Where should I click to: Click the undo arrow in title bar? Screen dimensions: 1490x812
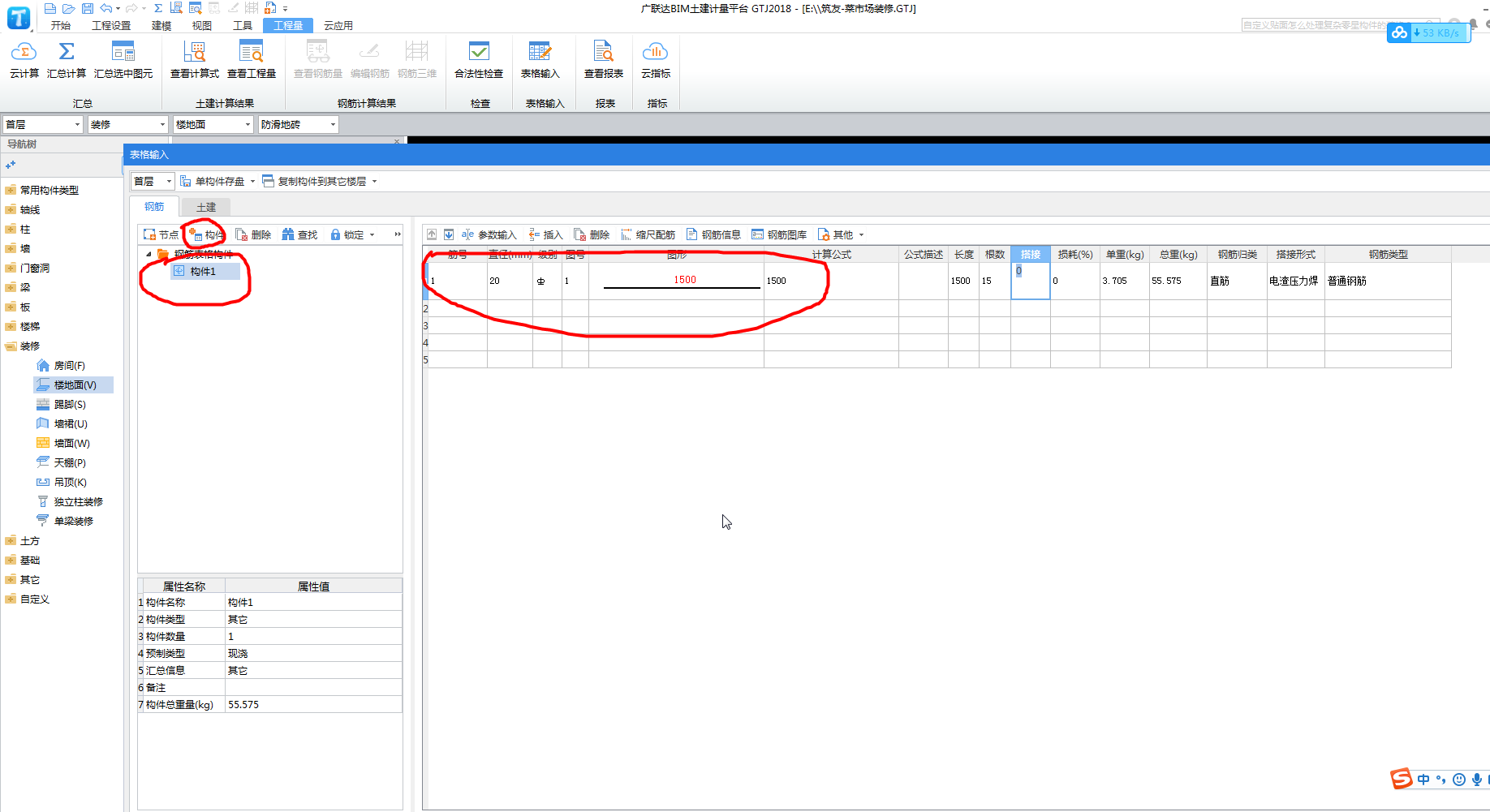click(x=106, y=8)
